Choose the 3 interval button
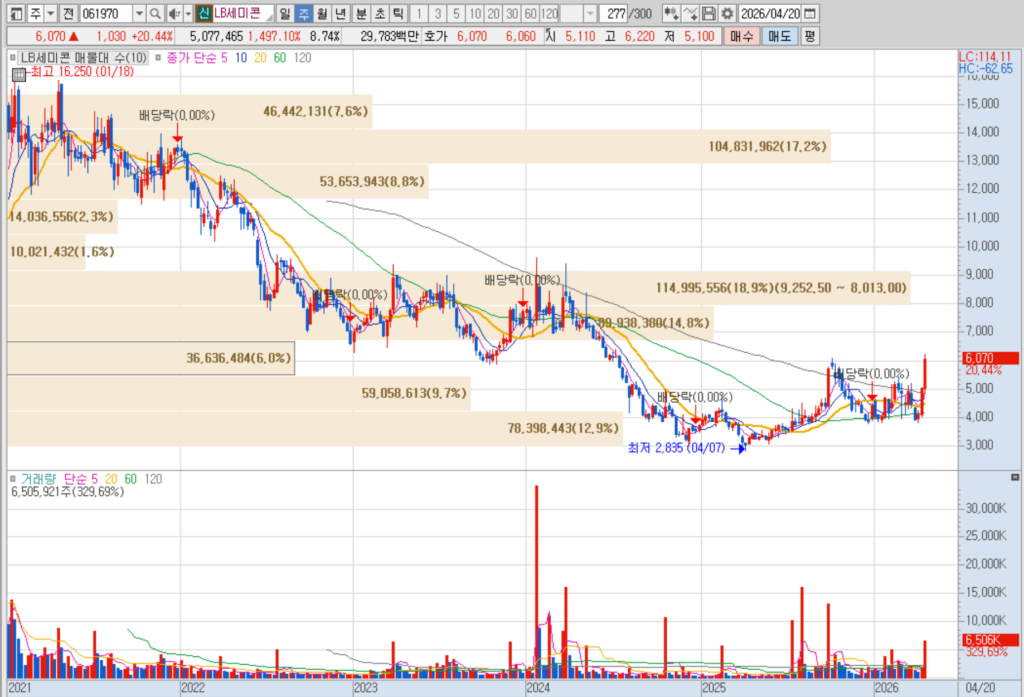1024x697 pixels. (437, 13)
